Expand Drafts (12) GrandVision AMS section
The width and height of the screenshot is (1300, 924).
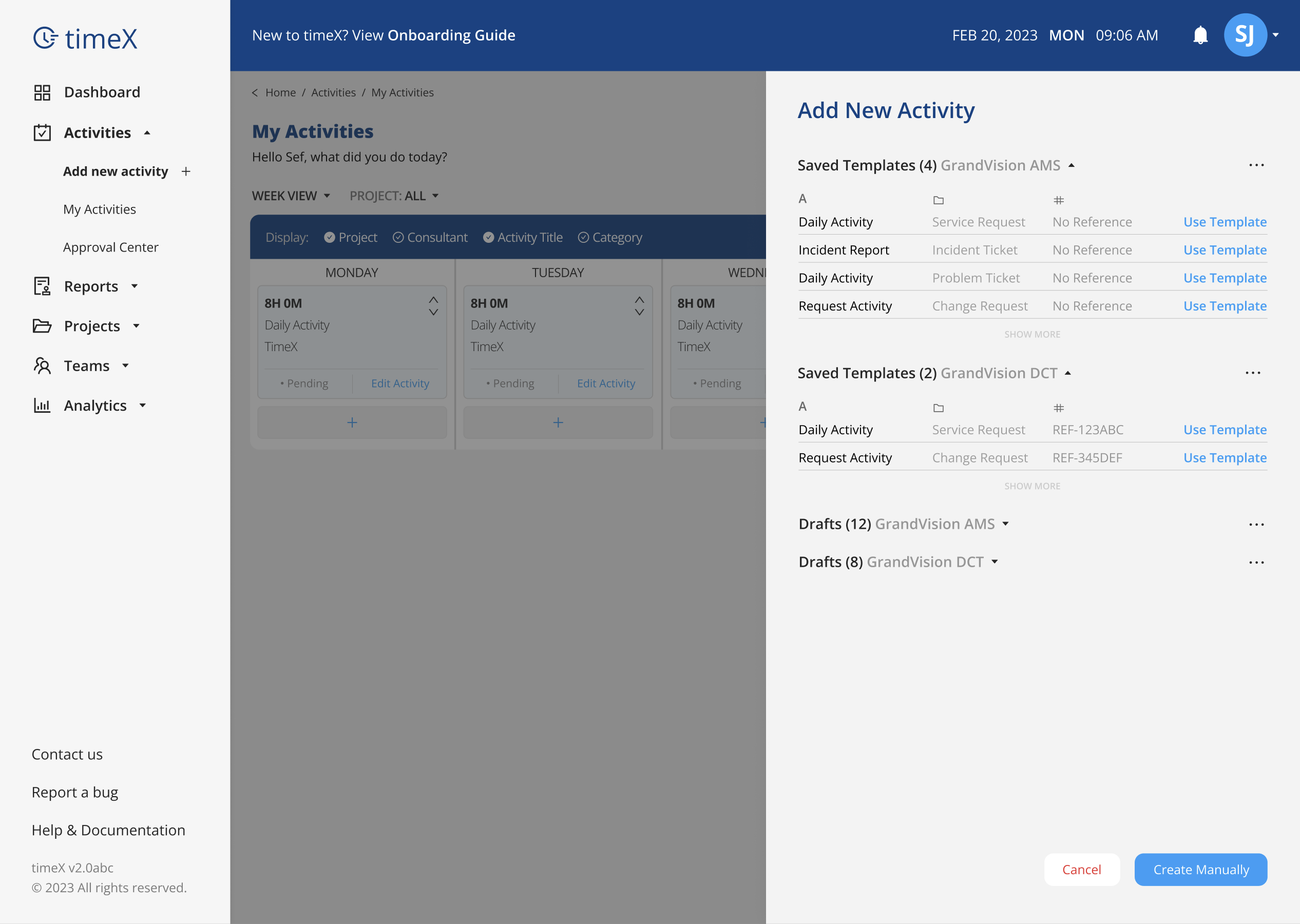pyautogui.click(x=1006, y=524)
